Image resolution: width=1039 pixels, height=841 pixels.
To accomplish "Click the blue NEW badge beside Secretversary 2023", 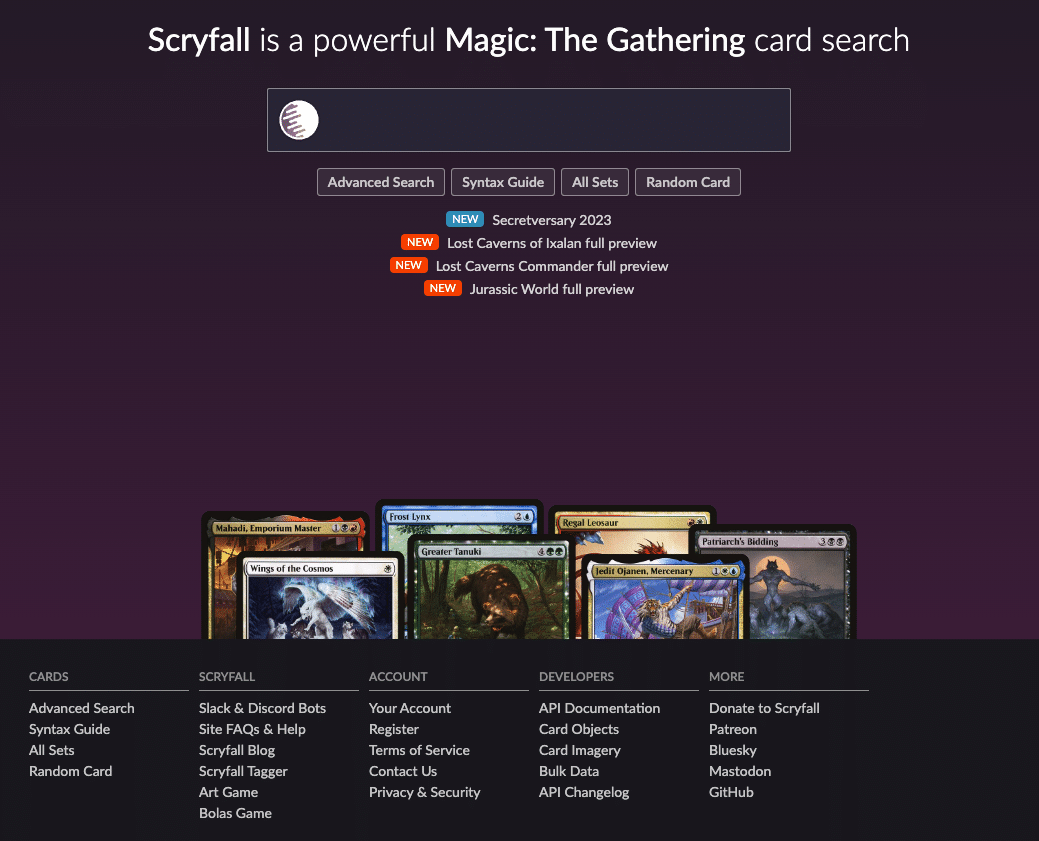I will coord(465,219).
